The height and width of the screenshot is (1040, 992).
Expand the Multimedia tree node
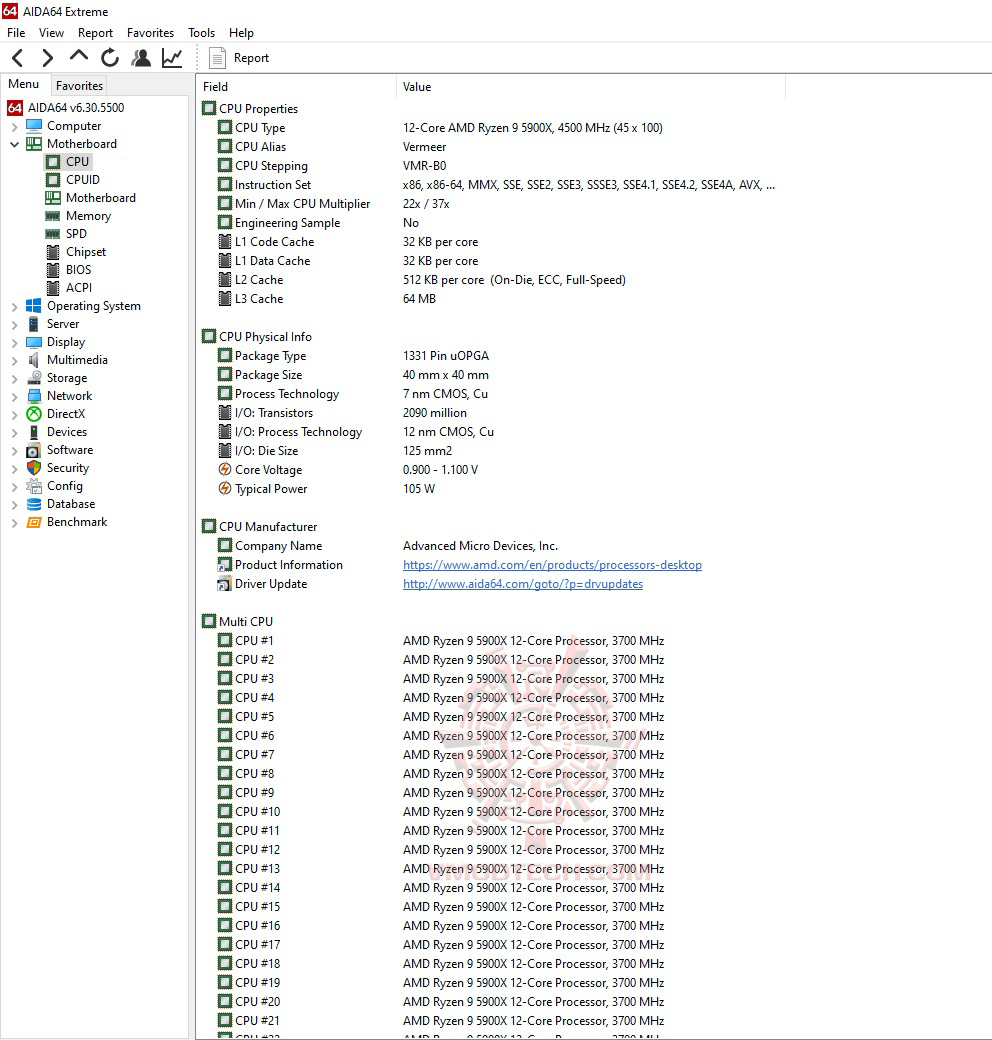[x=15, y=360]
